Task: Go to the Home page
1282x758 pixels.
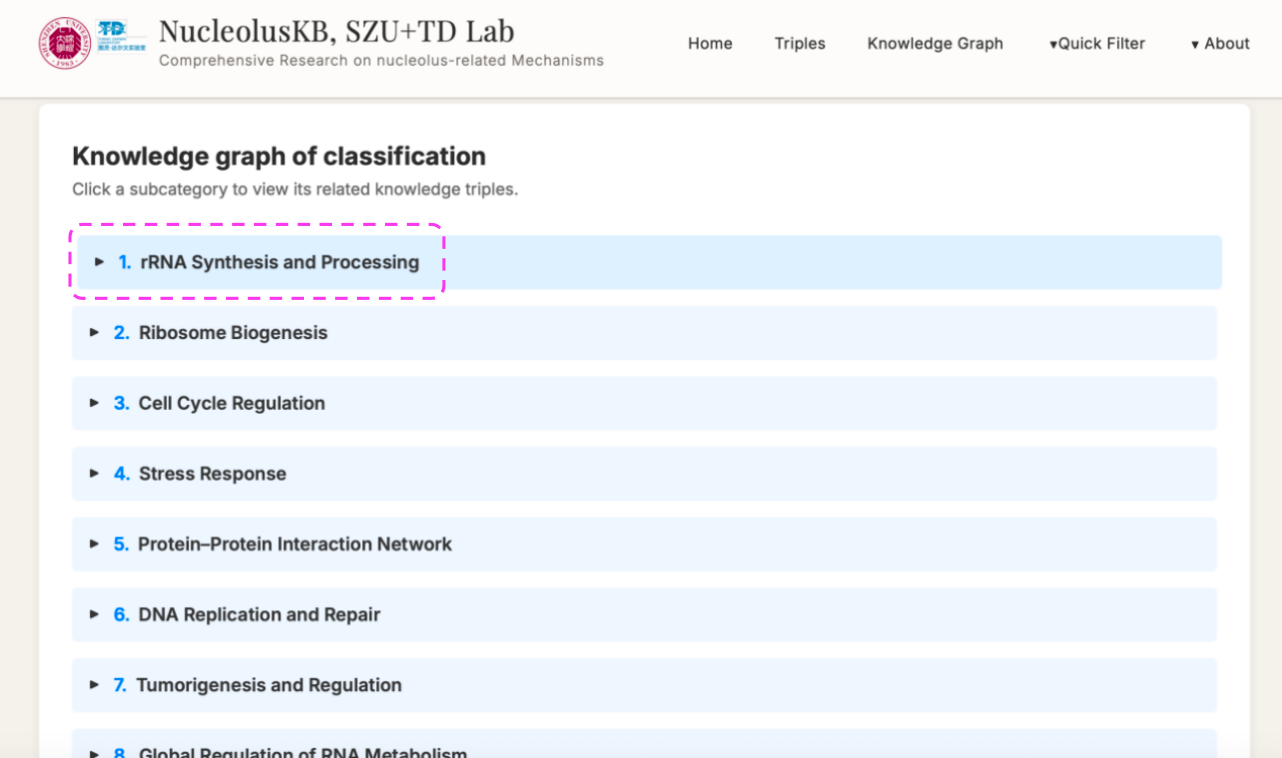Action: 710,43
